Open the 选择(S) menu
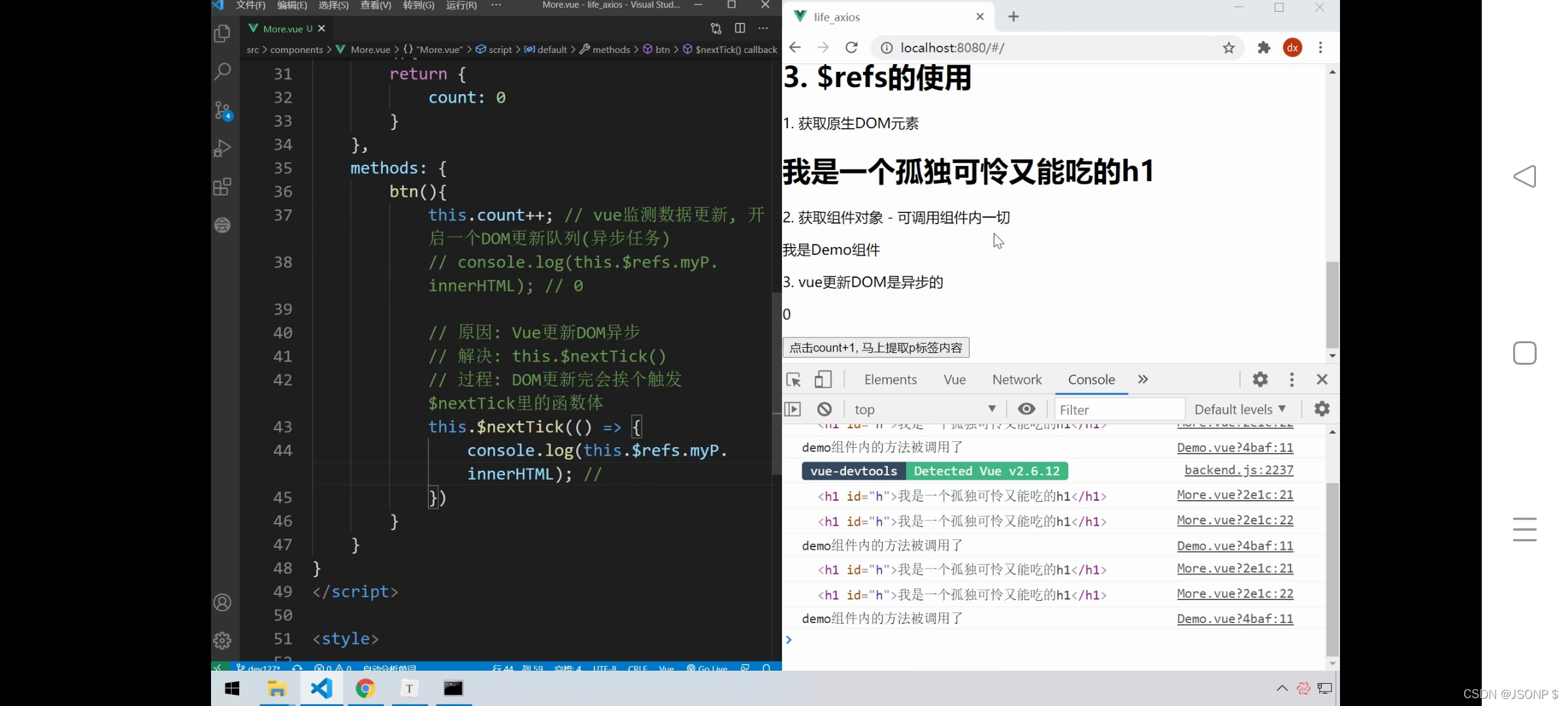Viewport: 1568px width, 706px height. pyautogui.click(x=333, y=5)
